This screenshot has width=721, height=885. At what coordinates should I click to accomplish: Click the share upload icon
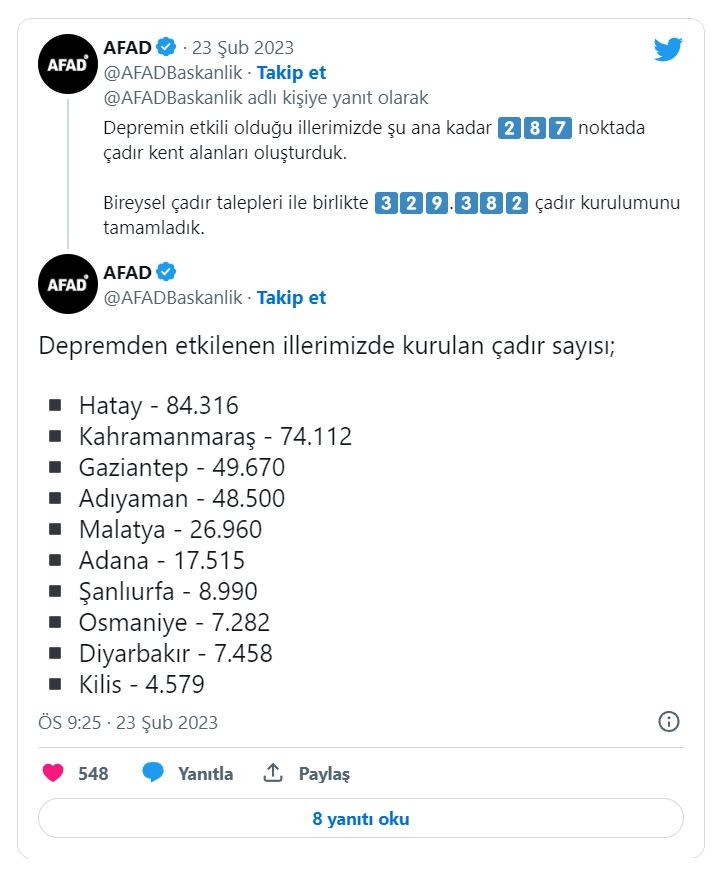[x=273, y=773]
